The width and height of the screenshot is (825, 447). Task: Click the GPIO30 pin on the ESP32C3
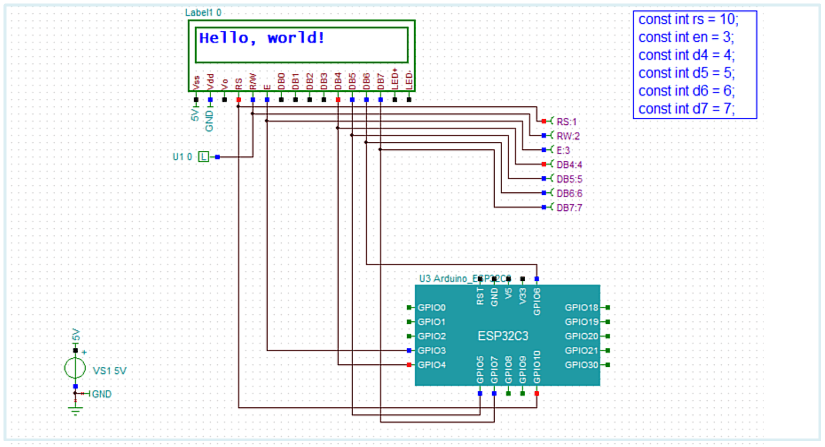pyautogui.click(x=606, y=365)
